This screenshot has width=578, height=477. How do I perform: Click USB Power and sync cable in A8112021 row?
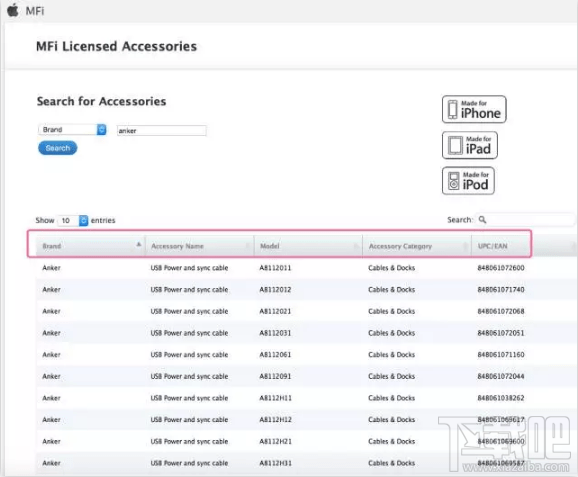coord(189,311)
